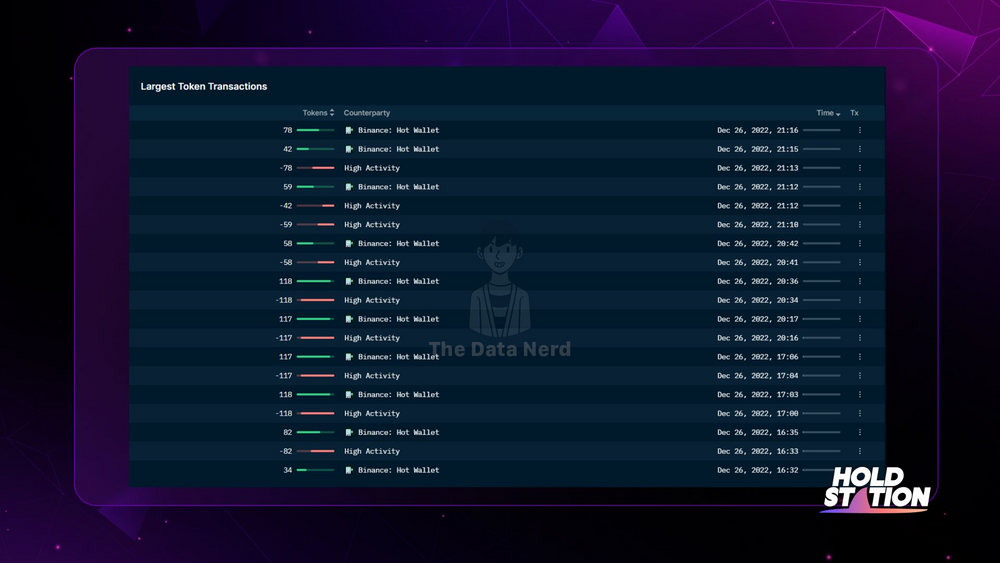Click the Binance wallet icon on the 21:16 row
The height and width of the screenshot is (563, 1000).
click(x=349, y=130)
